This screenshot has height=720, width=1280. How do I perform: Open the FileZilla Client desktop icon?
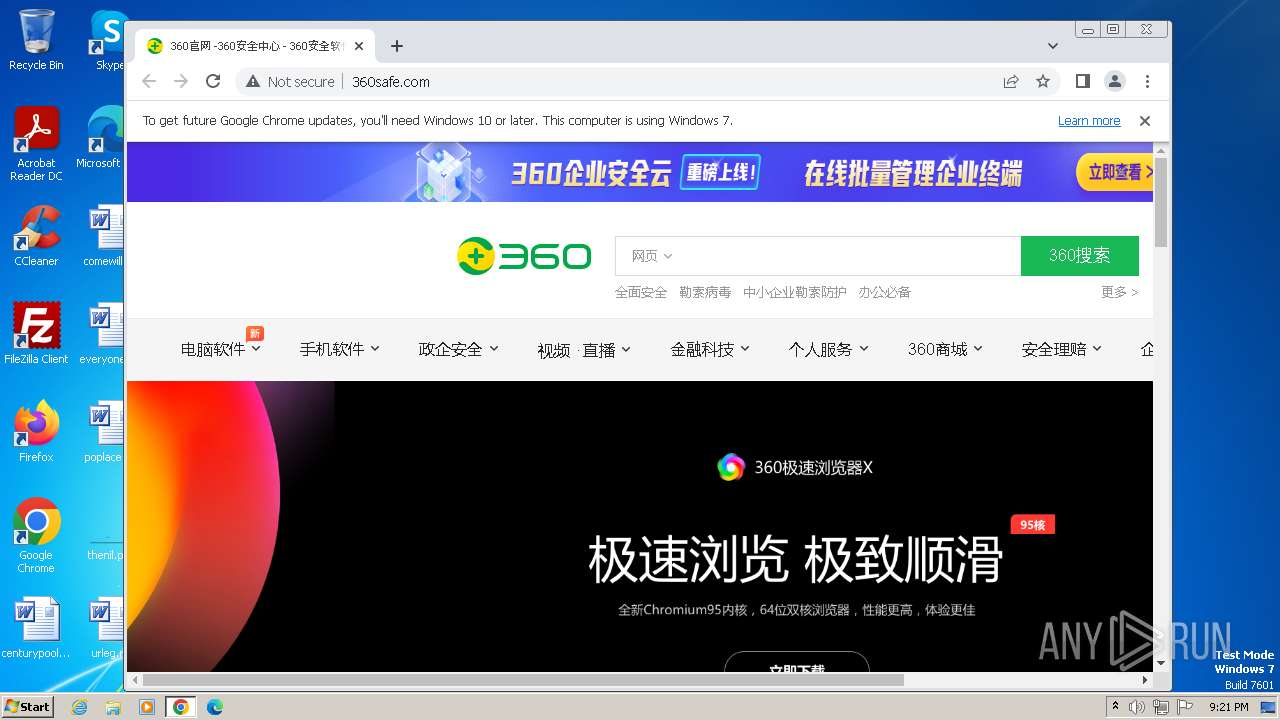(36, 333)
